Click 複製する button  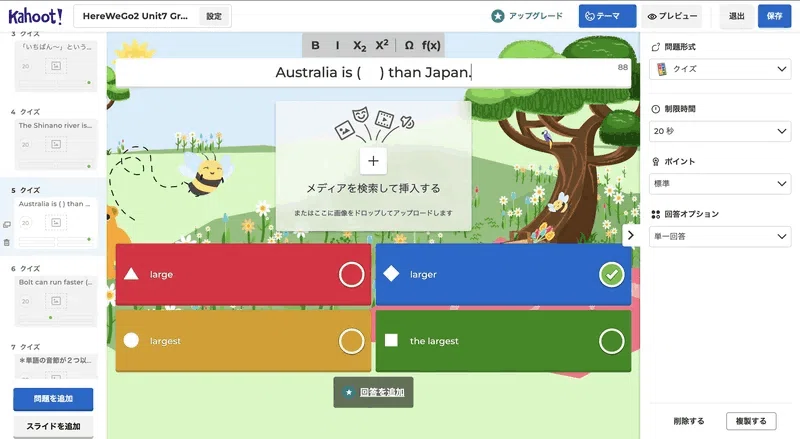(x=751, y=421)
